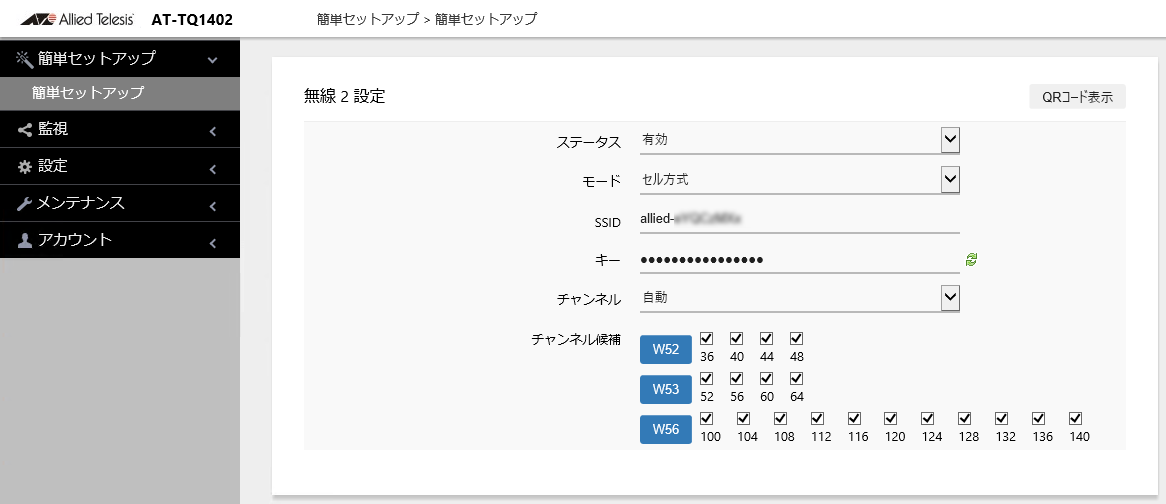Viewport: 1166px width, 504px height.
Task: Uncheck channel 56 checkbox
Action: (736, 378)
